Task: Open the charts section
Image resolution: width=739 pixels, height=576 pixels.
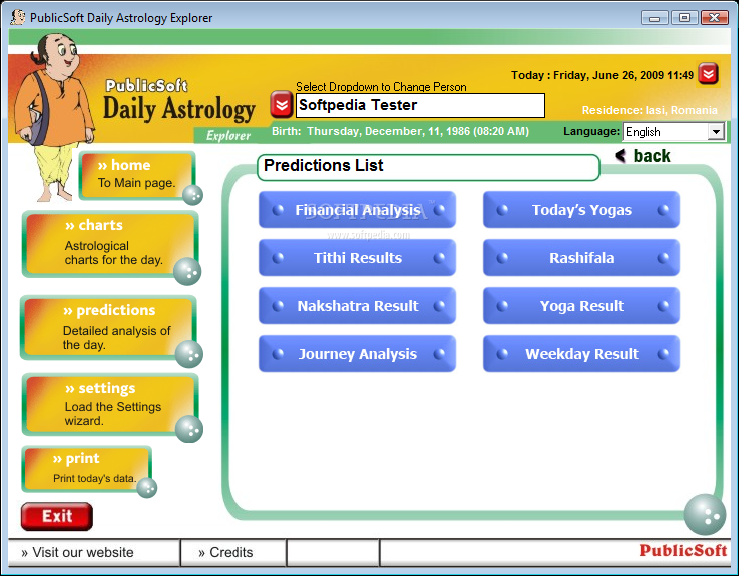Action: point(109,243)
